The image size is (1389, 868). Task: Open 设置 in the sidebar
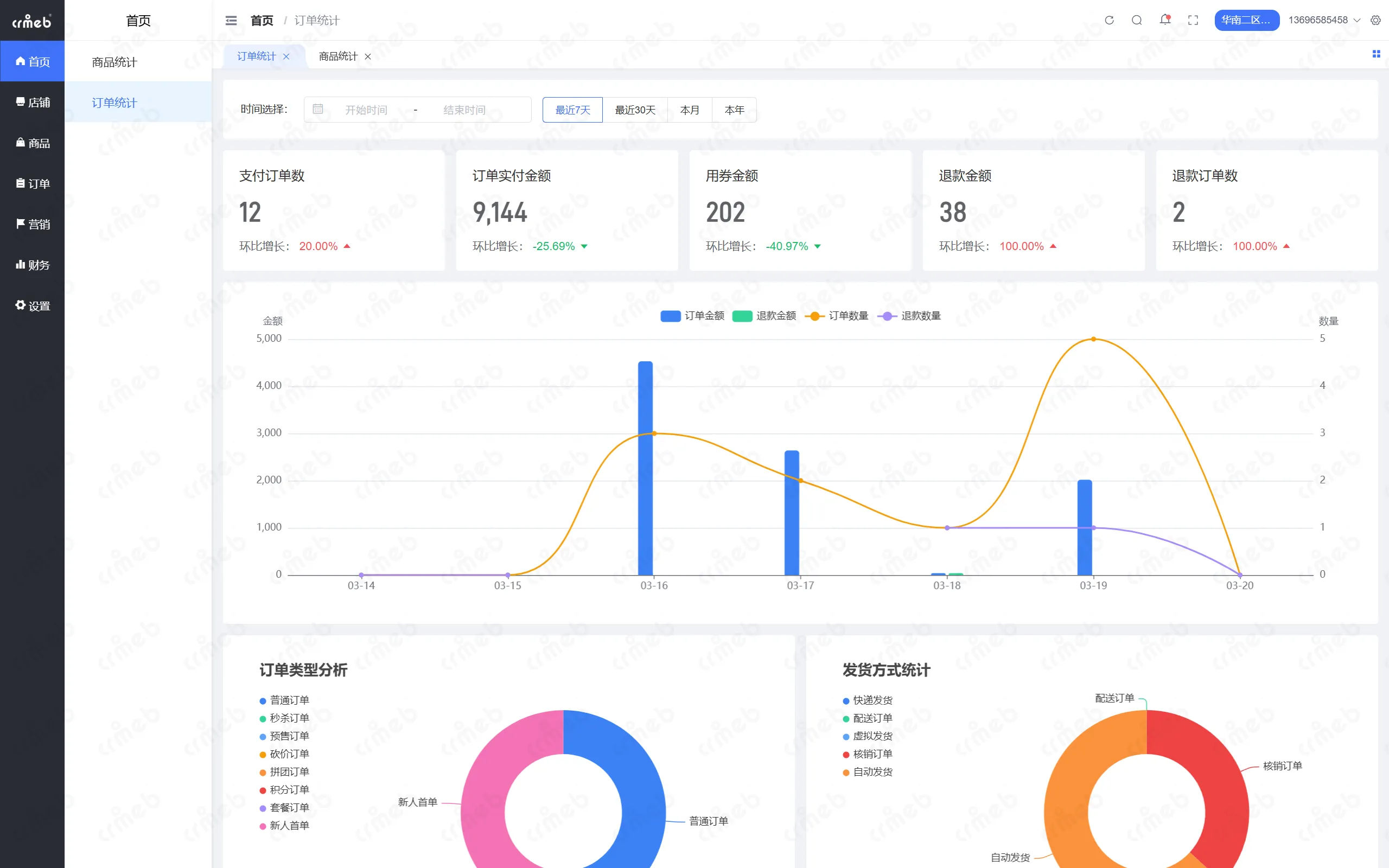point(32,306)
